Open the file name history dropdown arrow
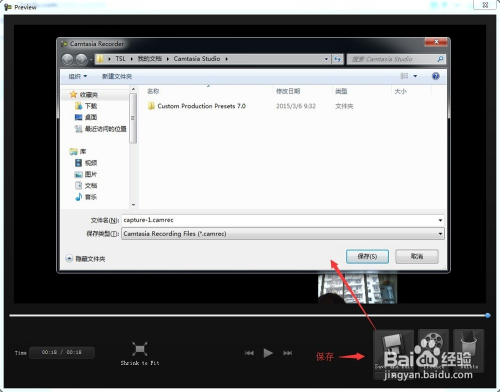500x392 pixels. coord(440,220)
